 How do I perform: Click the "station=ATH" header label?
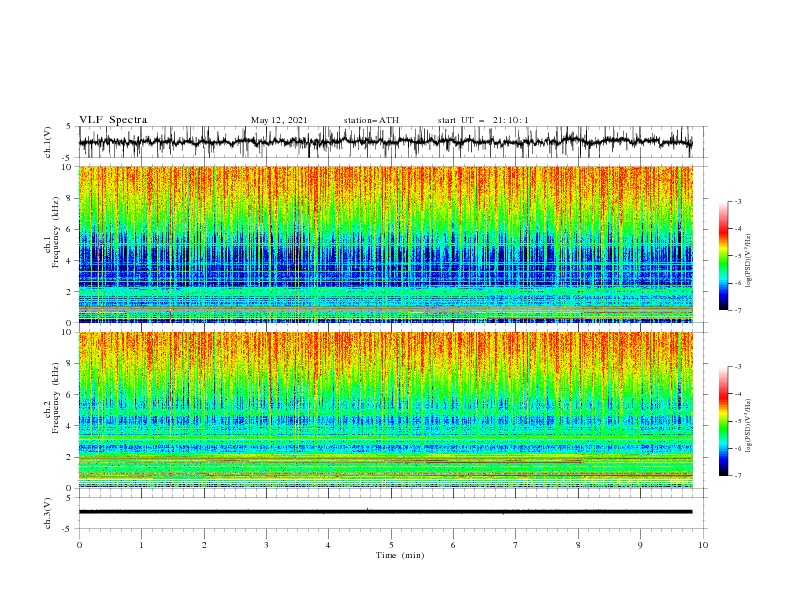point(371,120)
